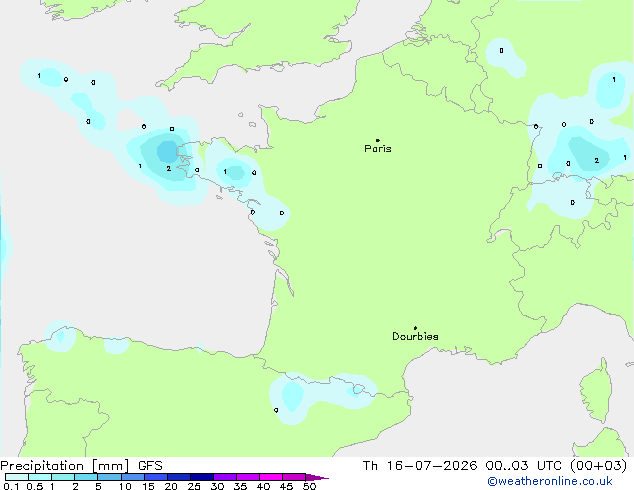This screenshot has height=490, width=634.
Task: Click the '2' precipitation value west of Brittany
Action: tap(169, 169)
